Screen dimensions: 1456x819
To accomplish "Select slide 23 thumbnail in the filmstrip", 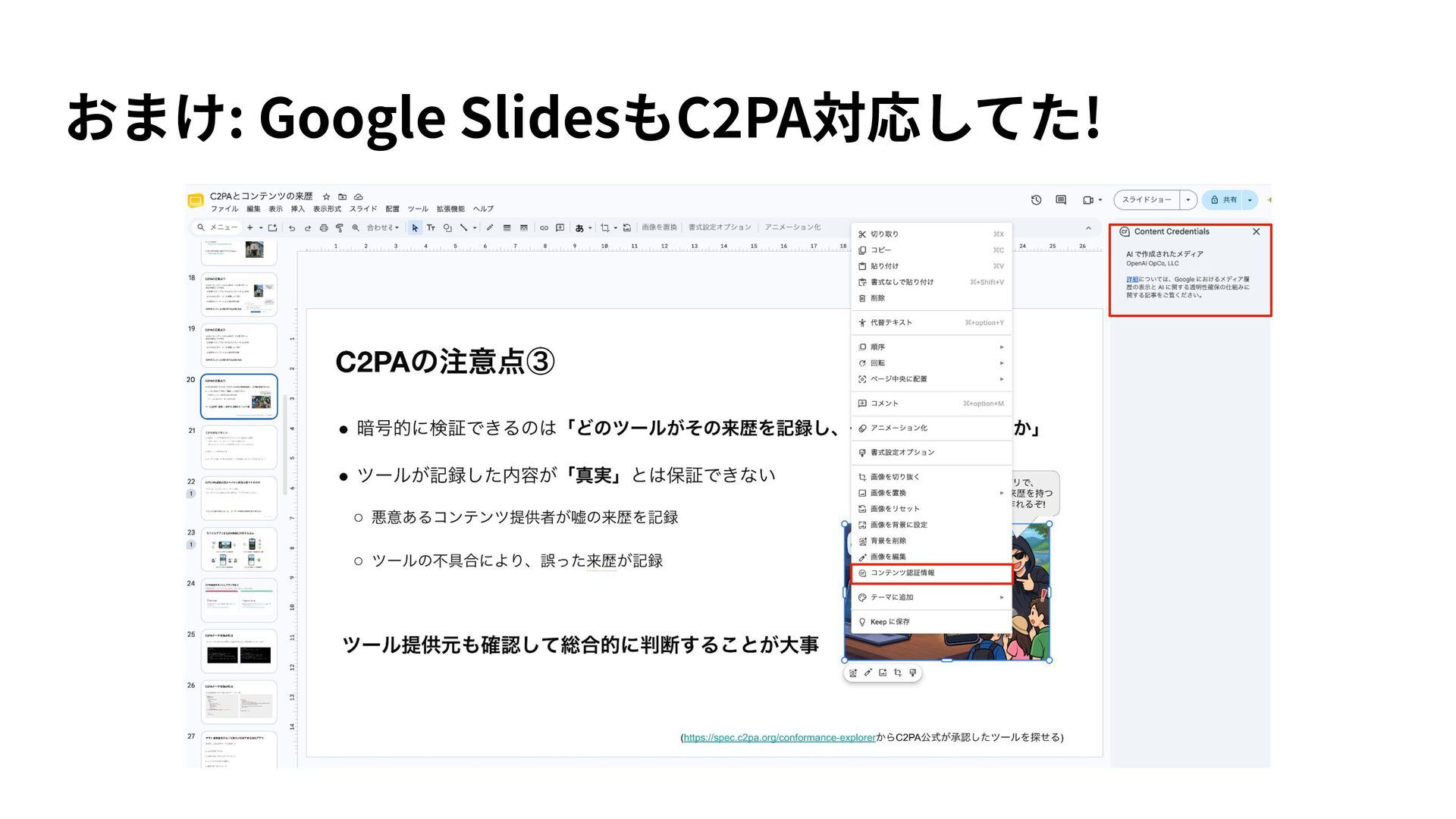I will [239, 549].
